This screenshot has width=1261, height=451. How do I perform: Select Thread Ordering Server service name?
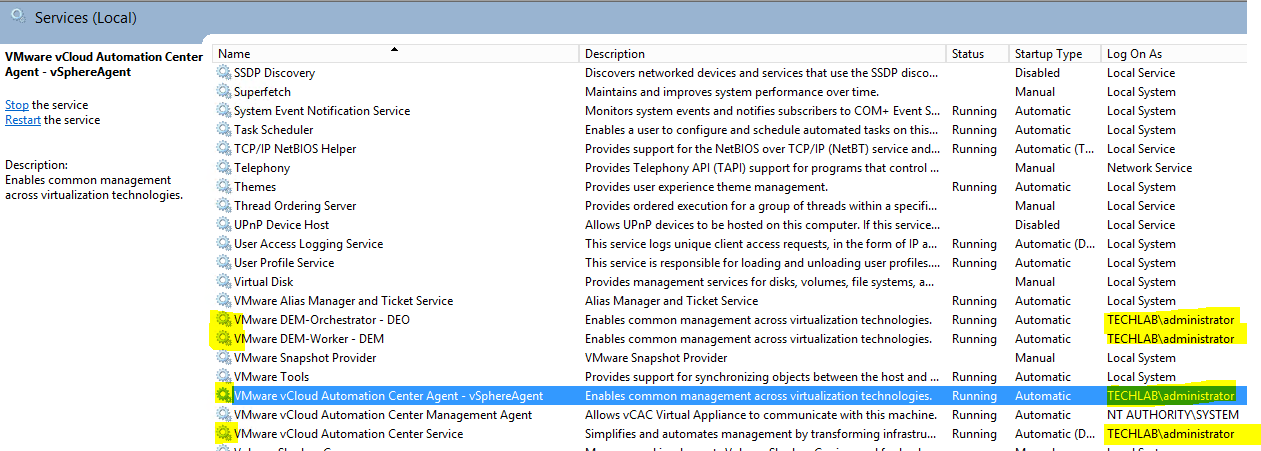(x=295, y=206)
